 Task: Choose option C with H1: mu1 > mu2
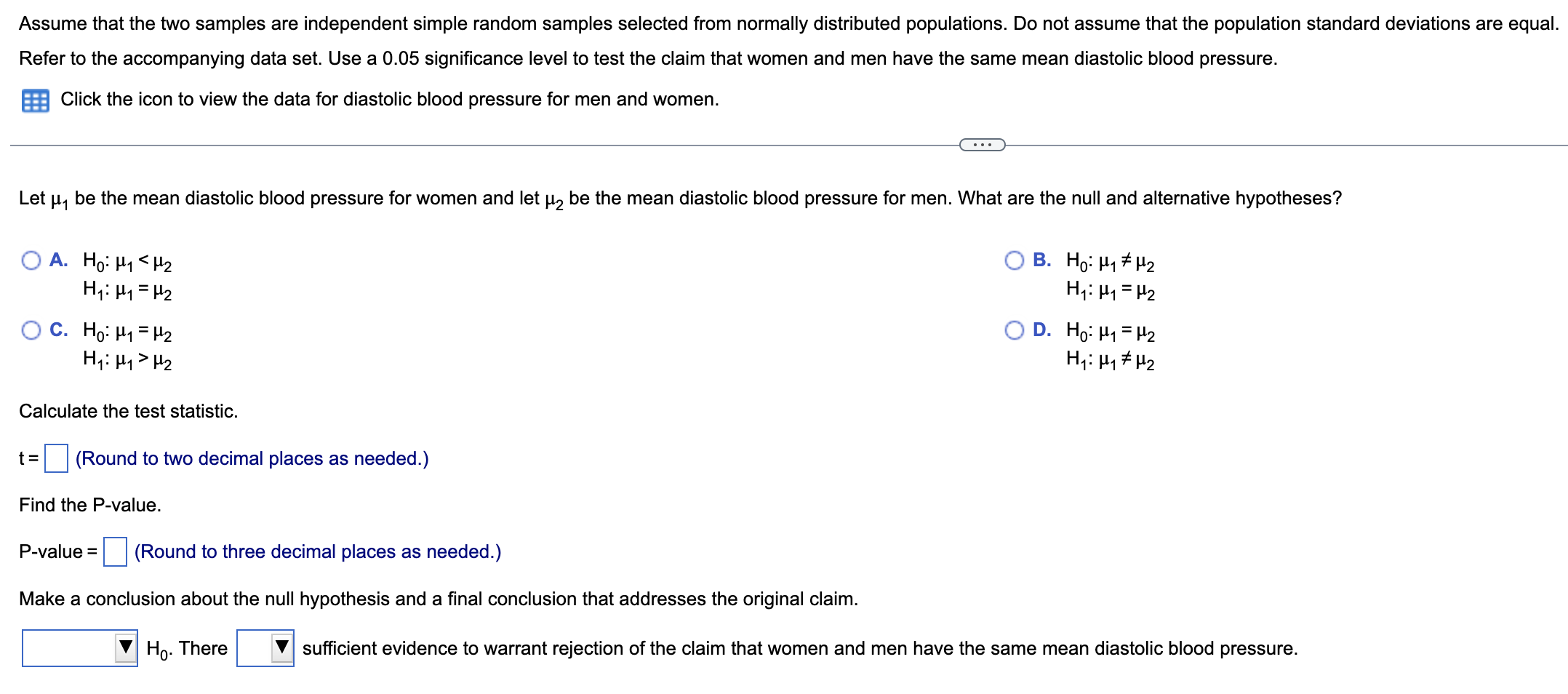point(31,331)
